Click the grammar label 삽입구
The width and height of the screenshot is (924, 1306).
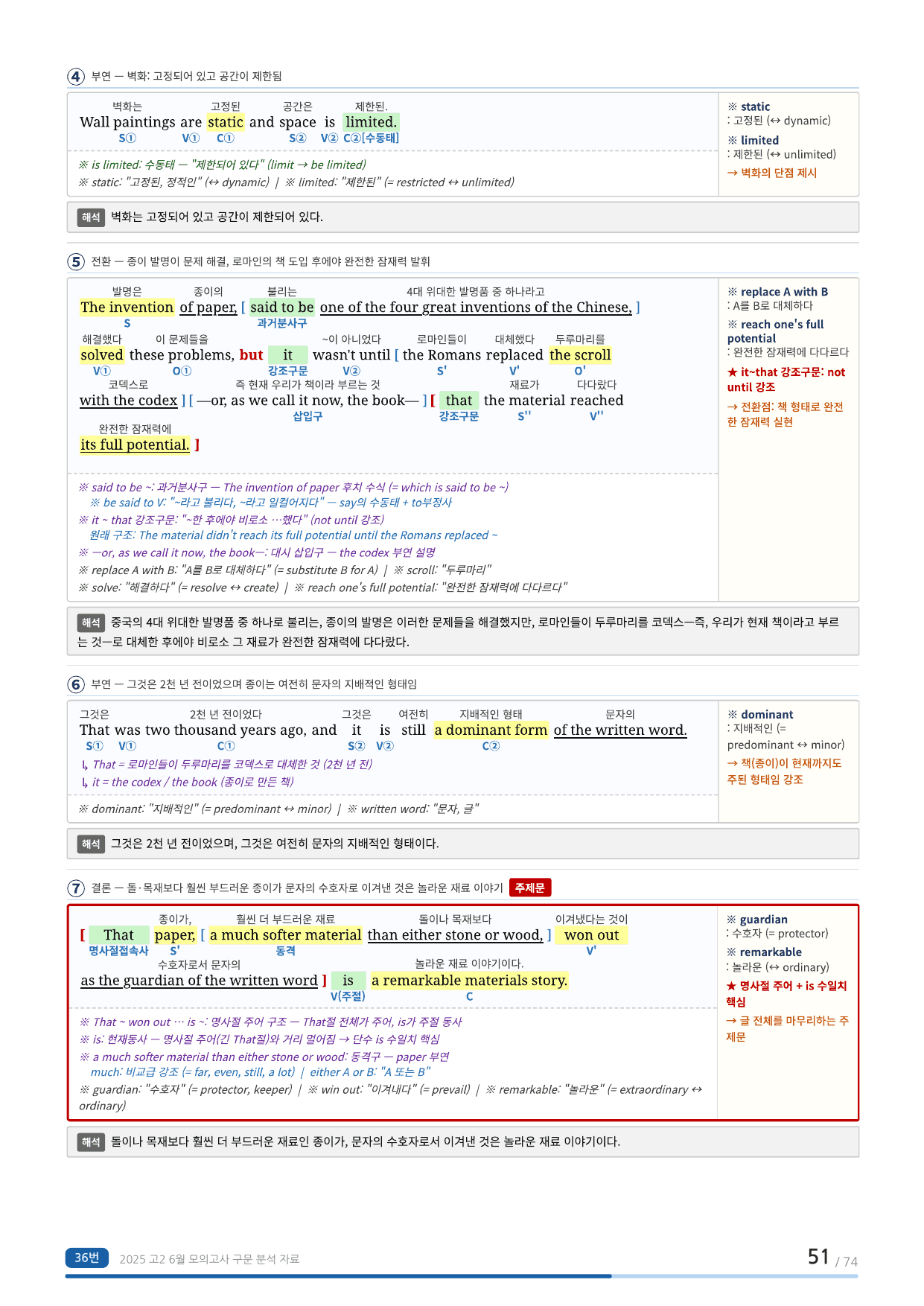(308, 416)
